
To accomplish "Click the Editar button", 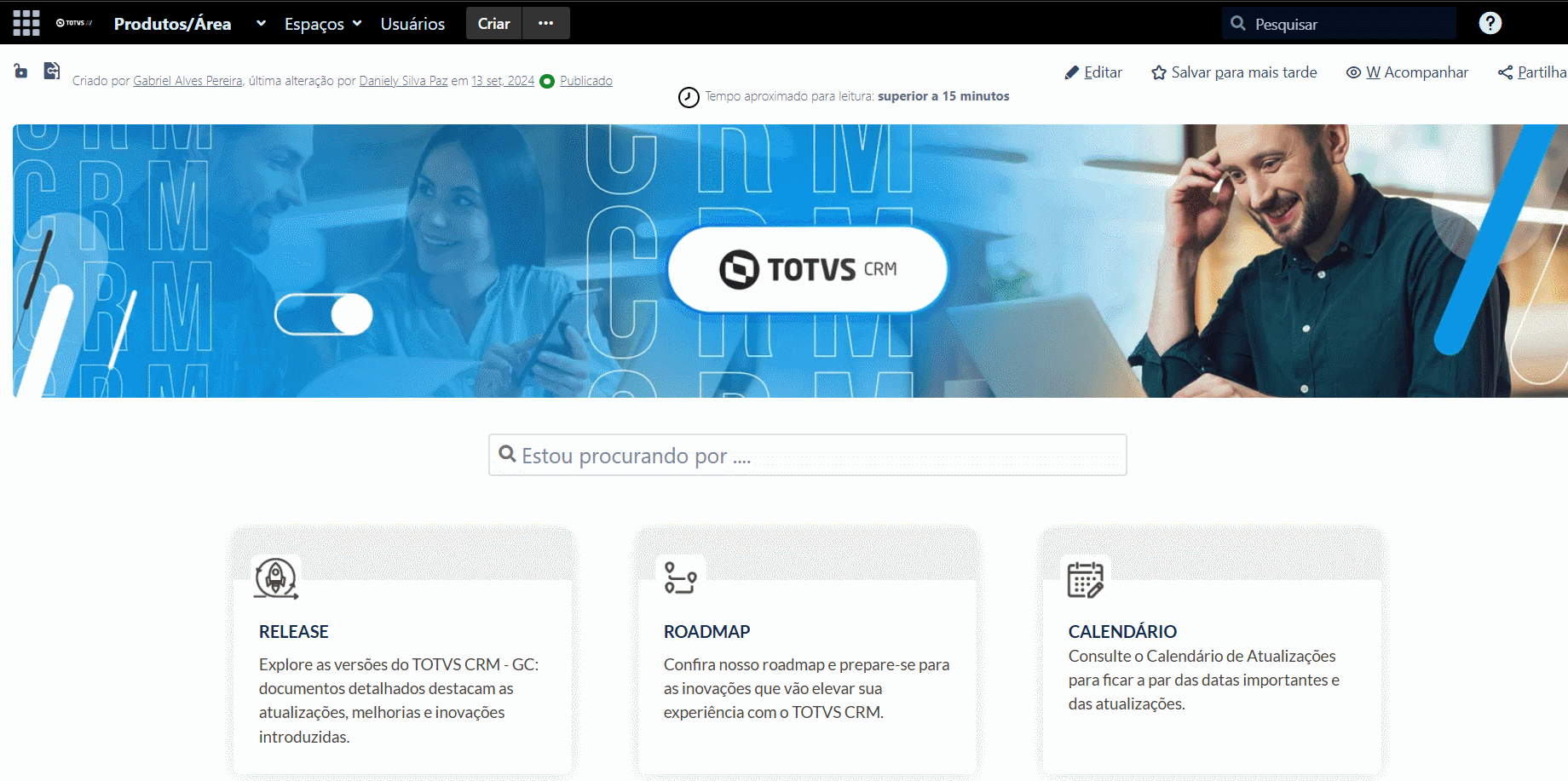I will [x=1093, y=72].
